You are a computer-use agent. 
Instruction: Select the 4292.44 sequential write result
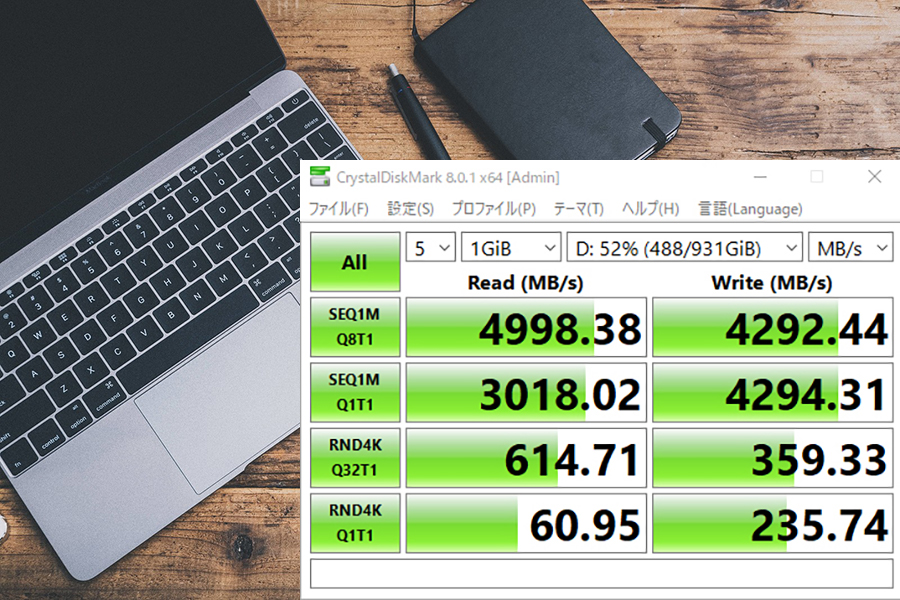click(x=773, y=327)
